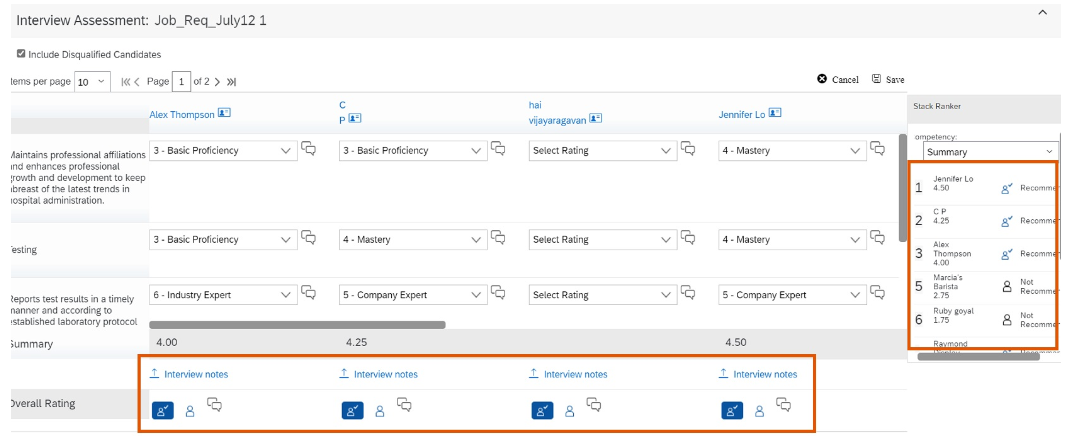Add comment on Jennifer Lo's Testing rating

pyautogui.click(x=878, y=238)
